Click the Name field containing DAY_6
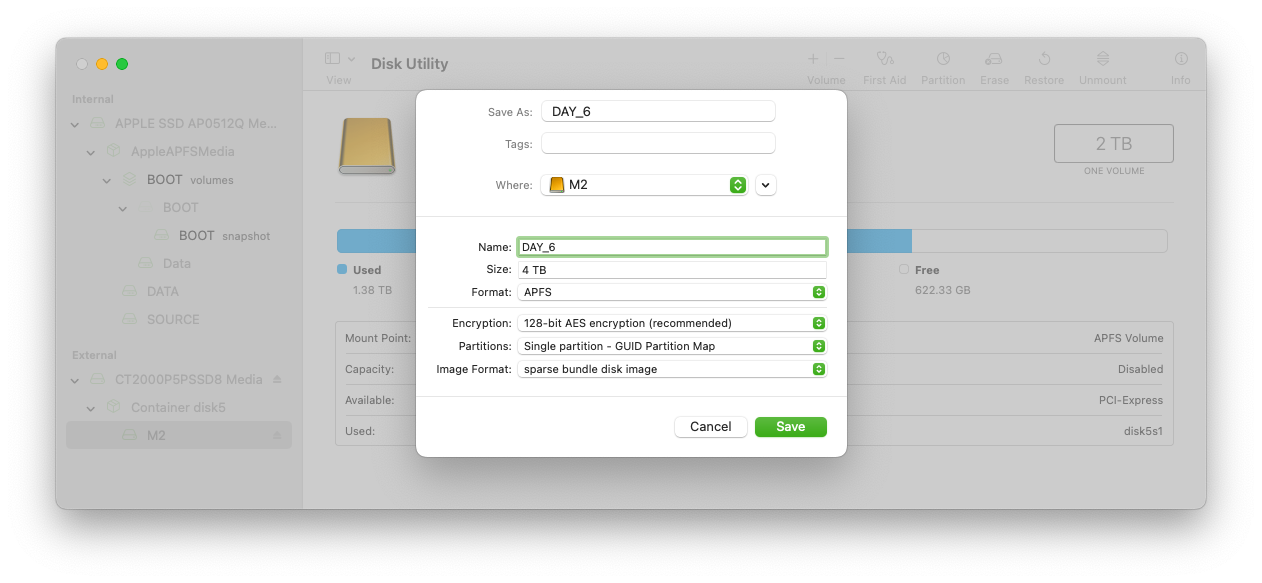The image size is (1262, 583). (x=672, y=247)
